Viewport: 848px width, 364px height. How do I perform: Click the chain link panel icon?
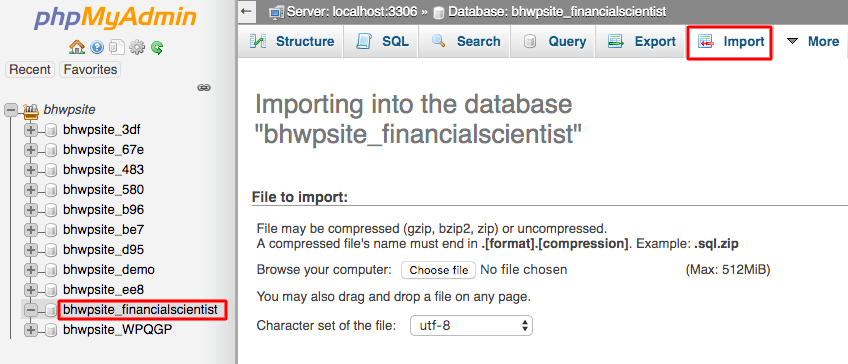tap(204, 87)
